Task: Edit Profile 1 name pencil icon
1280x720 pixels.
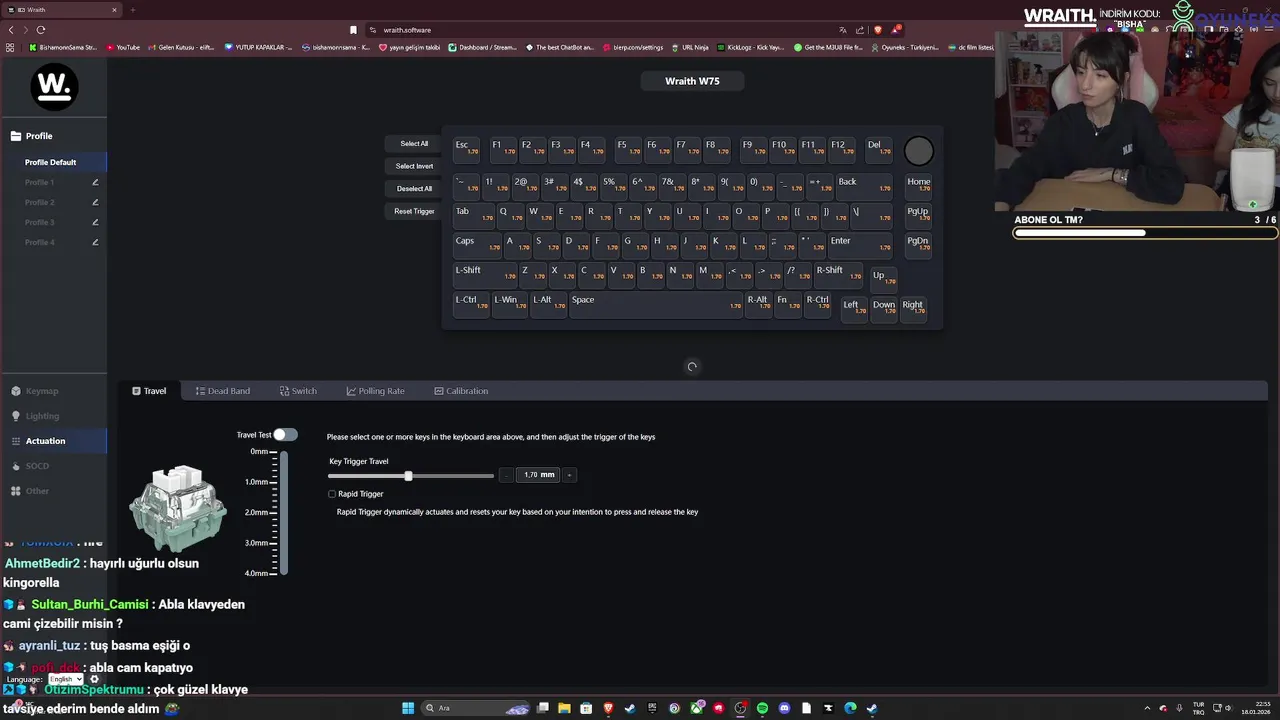Action: pos(95,182)
